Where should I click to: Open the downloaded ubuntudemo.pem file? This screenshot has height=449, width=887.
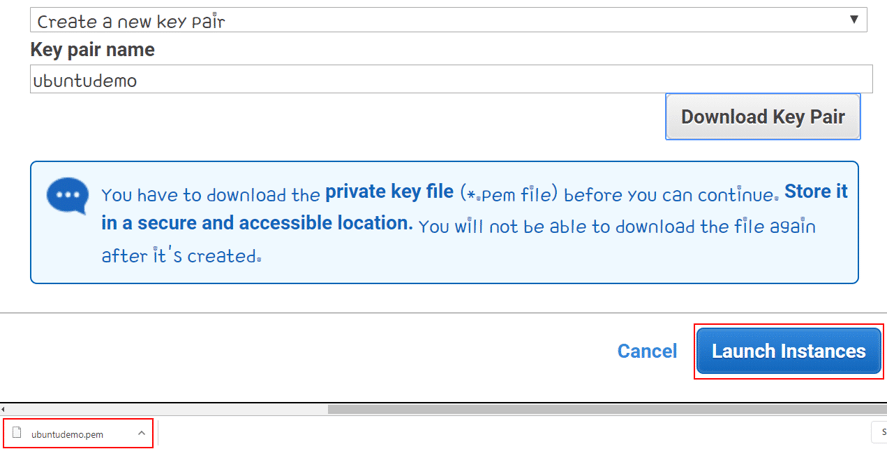pos(67,434)
